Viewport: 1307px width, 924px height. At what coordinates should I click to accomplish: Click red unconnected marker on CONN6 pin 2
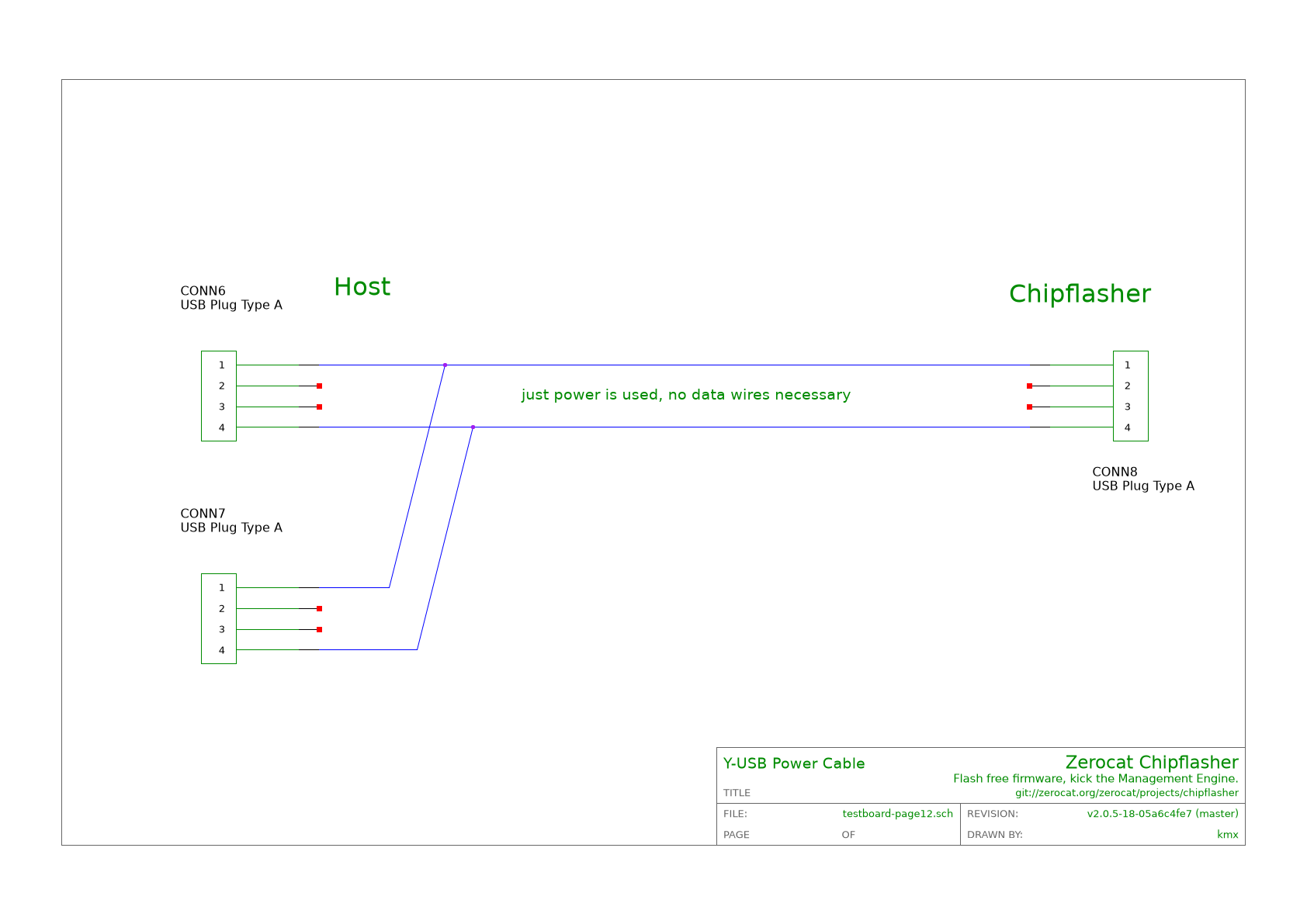[319, 386]
